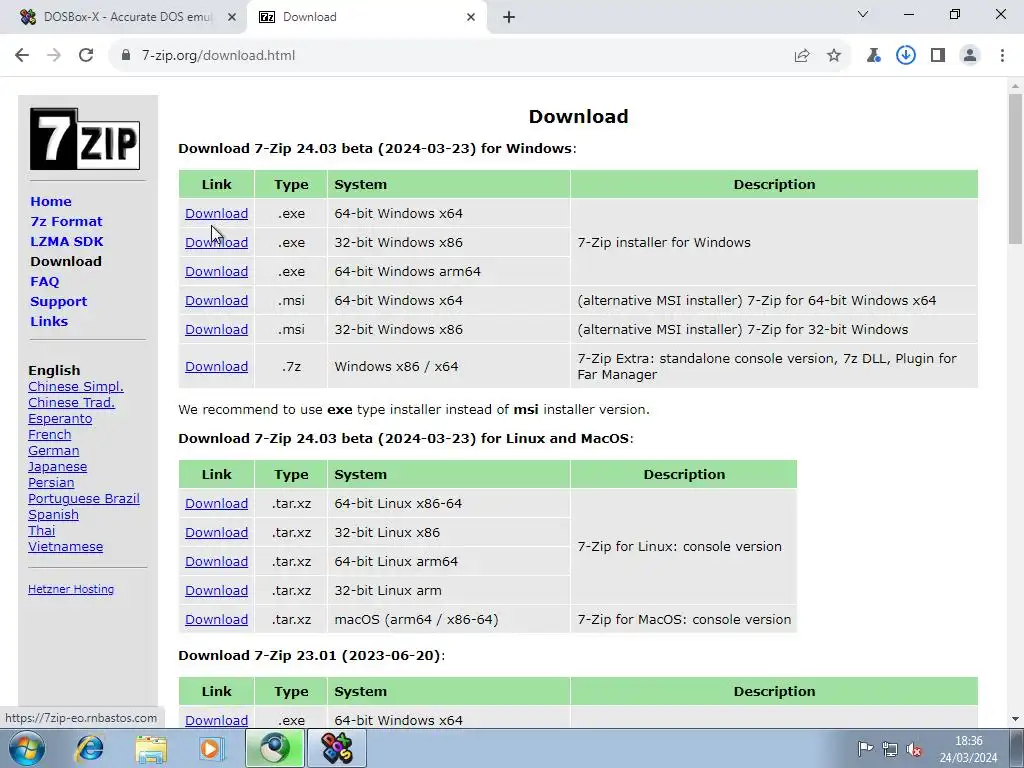This screenshot has height=768, width=1024.
Task: Download 24.03 .exe for 64-bit Windows x64
Action: pyautogui.click(x=216, y=214)
